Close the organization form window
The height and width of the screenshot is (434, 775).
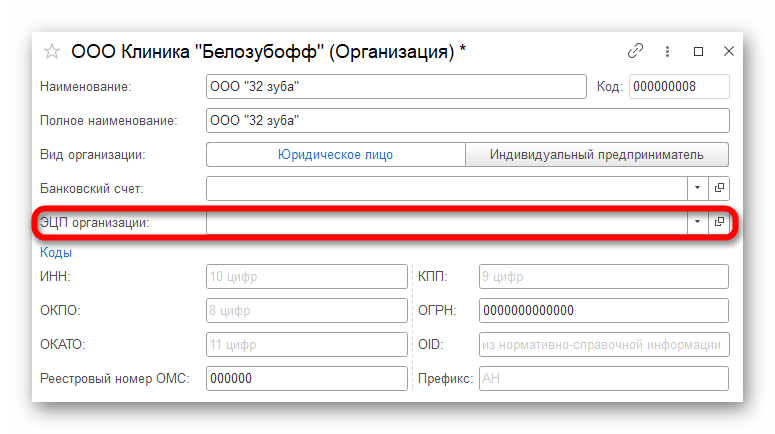click(729, 51)
